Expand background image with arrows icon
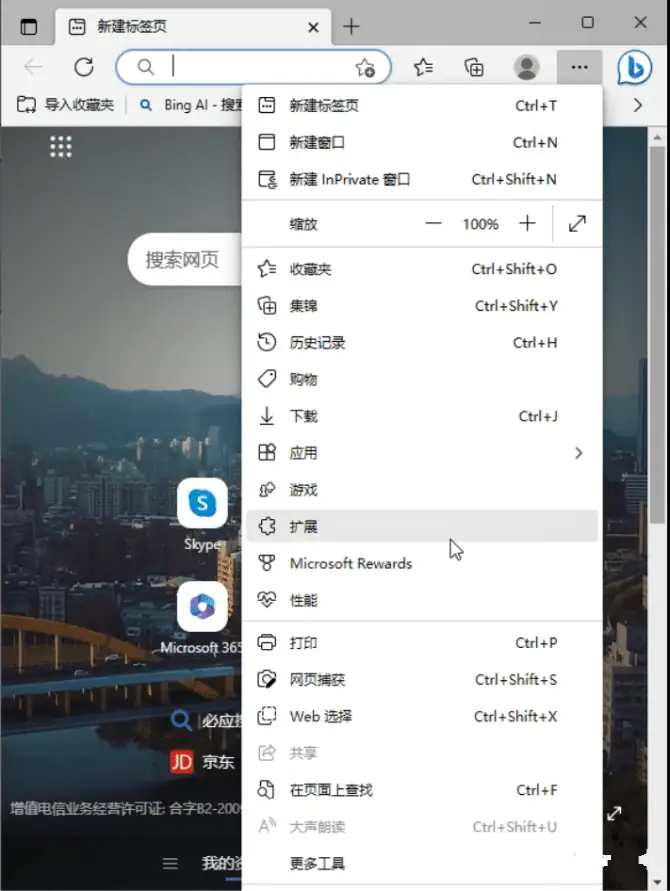670x891 pixels. coord(614,814)
